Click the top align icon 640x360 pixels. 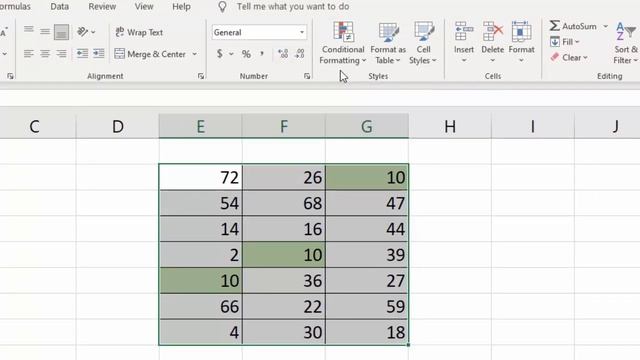click(29, 31)
